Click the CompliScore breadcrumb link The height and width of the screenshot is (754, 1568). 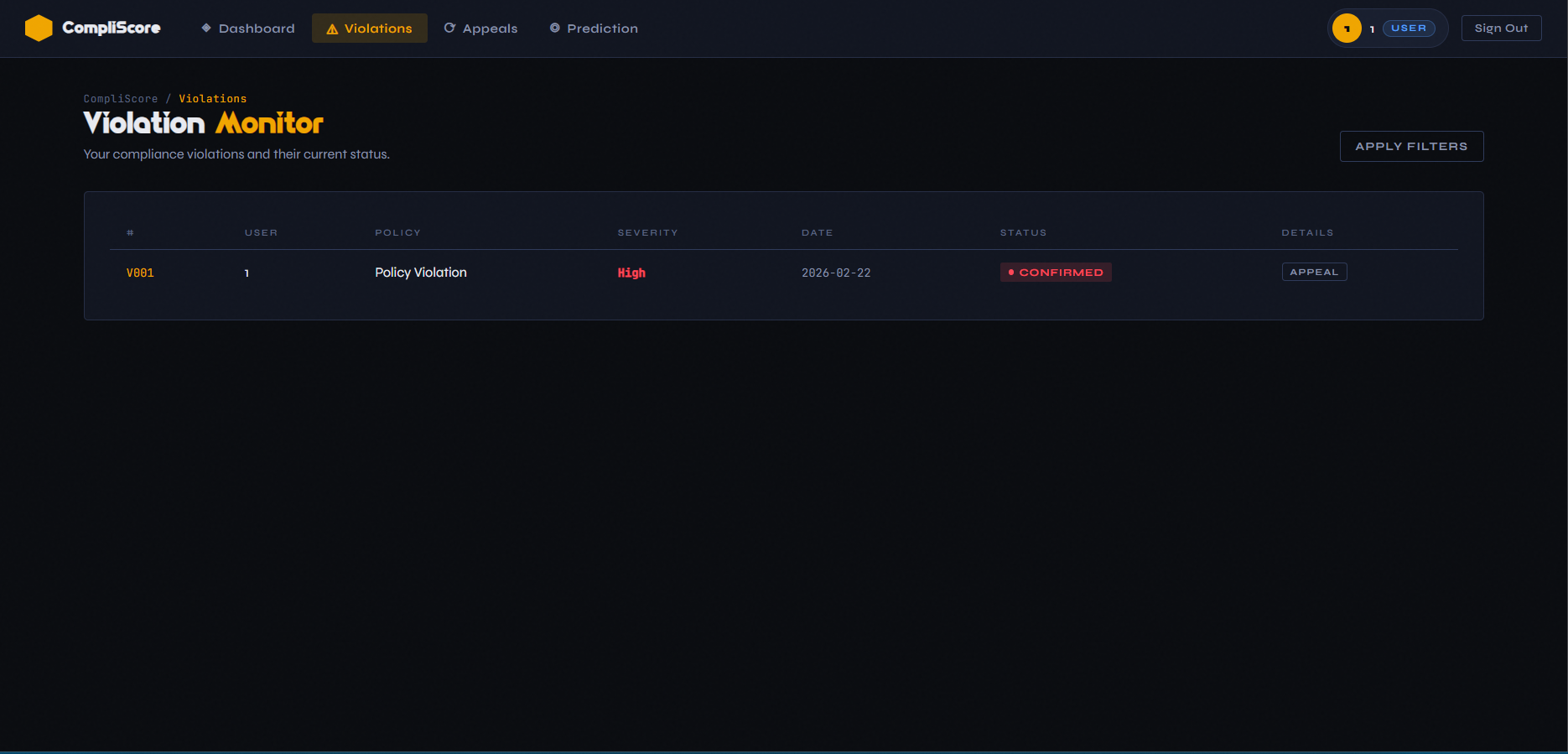[121, 99]
